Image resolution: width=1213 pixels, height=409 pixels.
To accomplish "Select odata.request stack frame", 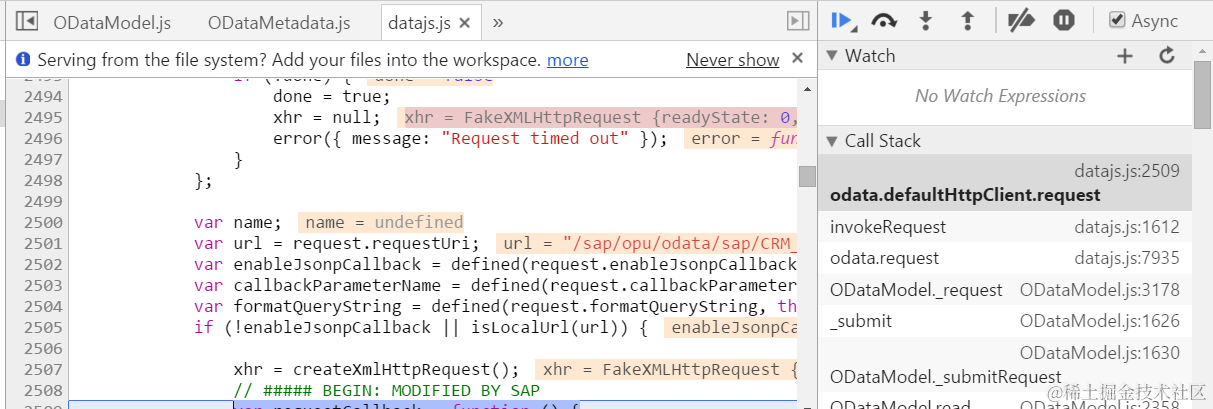I will [x=1005, y=258].
